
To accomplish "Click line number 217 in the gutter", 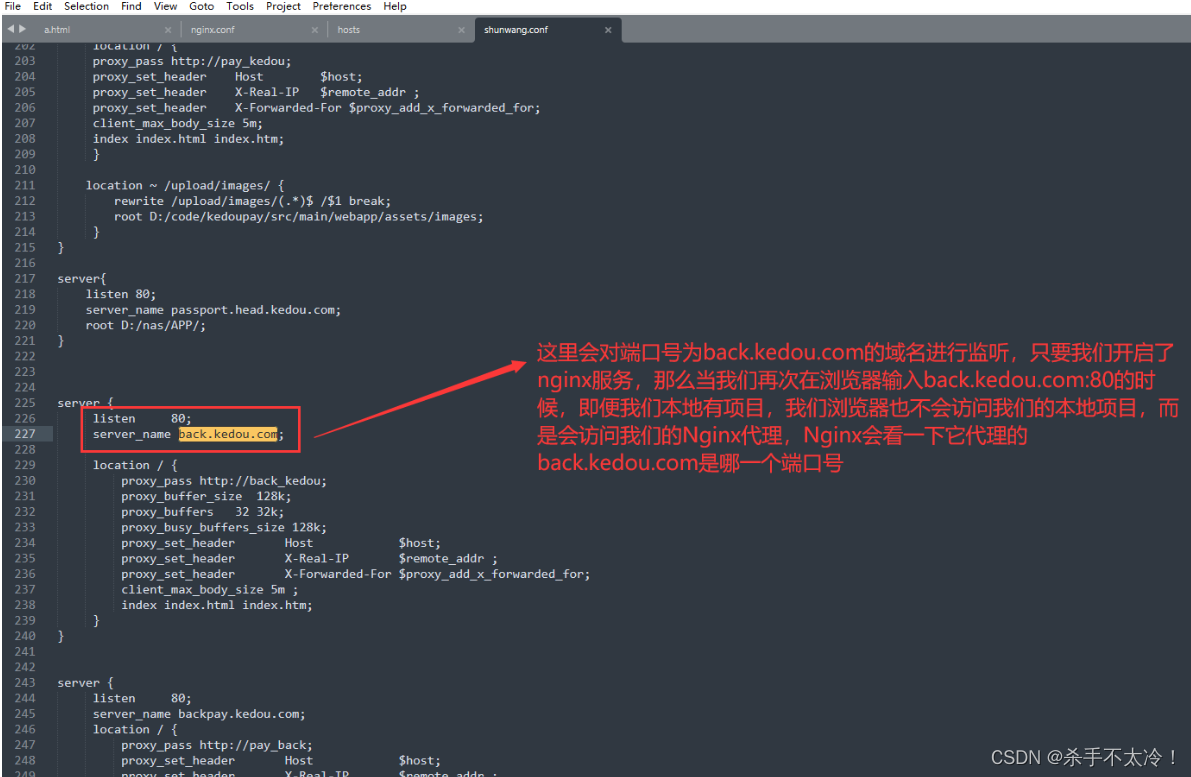I will [x=25, y=279].
